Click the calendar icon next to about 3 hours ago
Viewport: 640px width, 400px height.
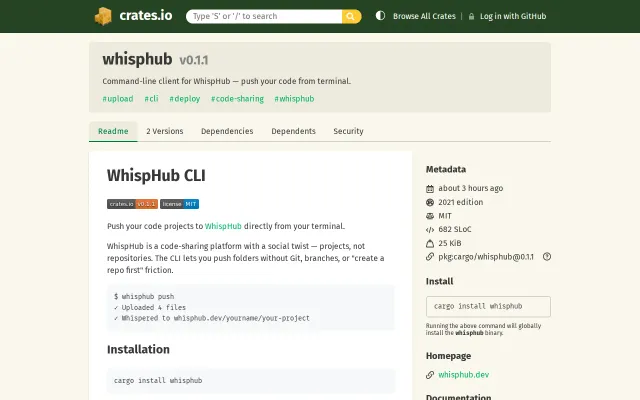click(430, 189)
